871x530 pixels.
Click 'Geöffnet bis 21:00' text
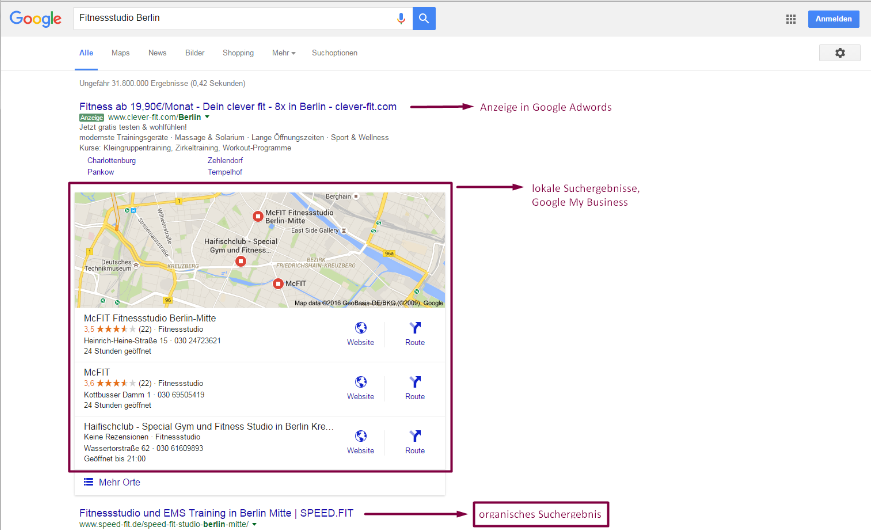click(115, 459)
